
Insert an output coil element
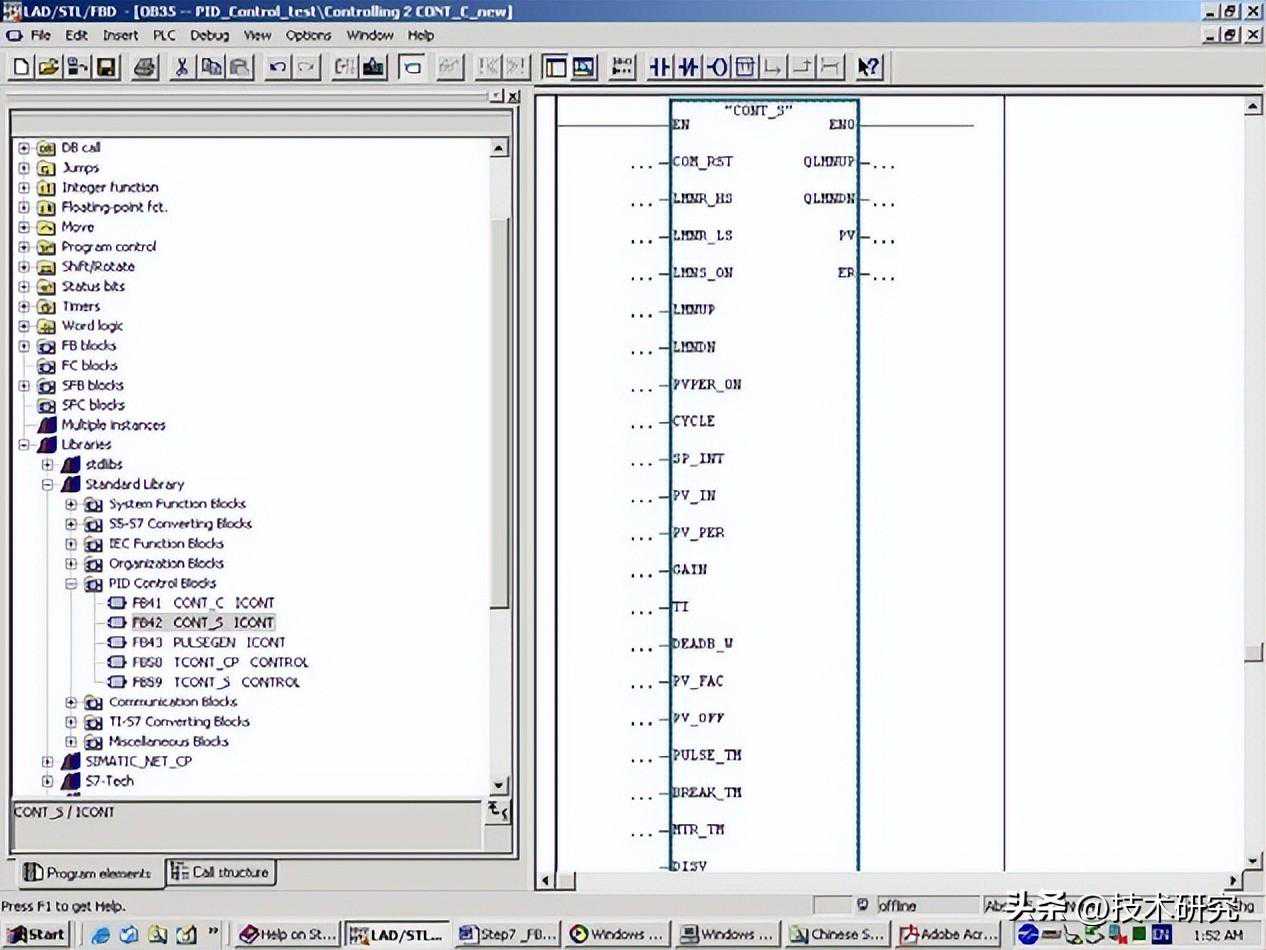tap(717, 67)
